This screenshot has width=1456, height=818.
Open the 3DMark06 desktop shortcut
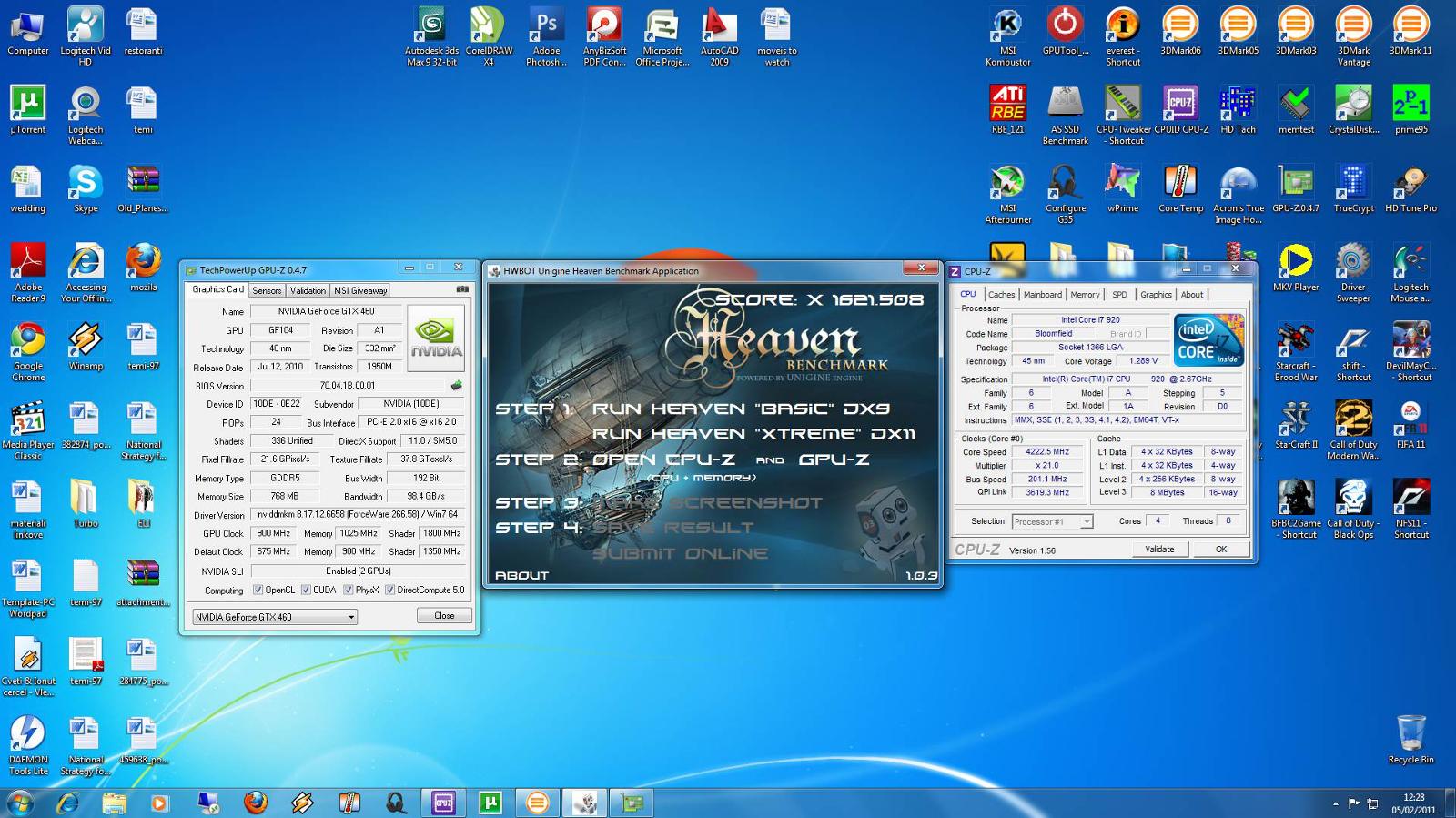click(1180, 32)
